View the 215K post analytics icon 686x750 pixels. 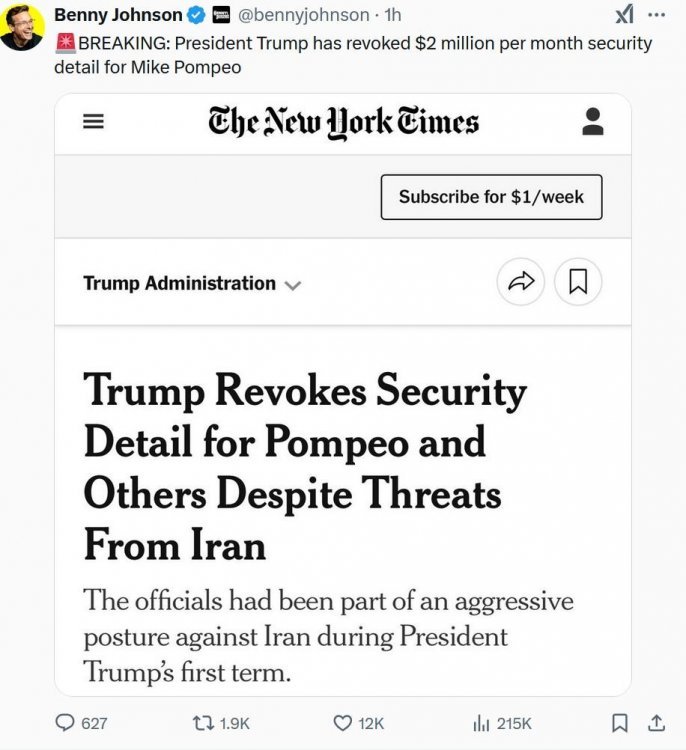tap(480, 722)
